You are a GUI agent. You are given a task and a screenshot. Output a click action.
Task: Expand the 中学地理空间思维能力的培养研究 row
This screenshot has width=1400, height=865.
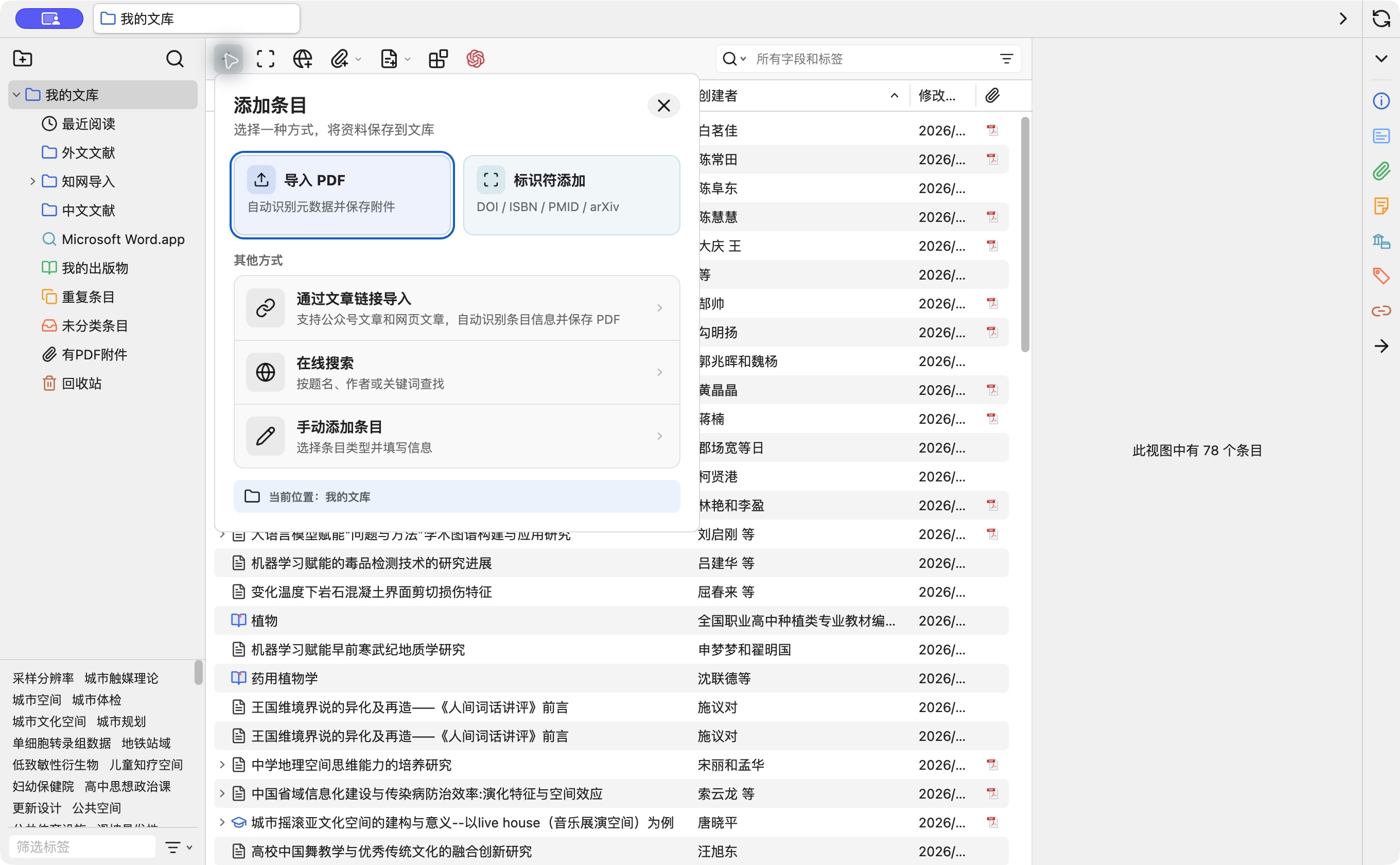222,765
